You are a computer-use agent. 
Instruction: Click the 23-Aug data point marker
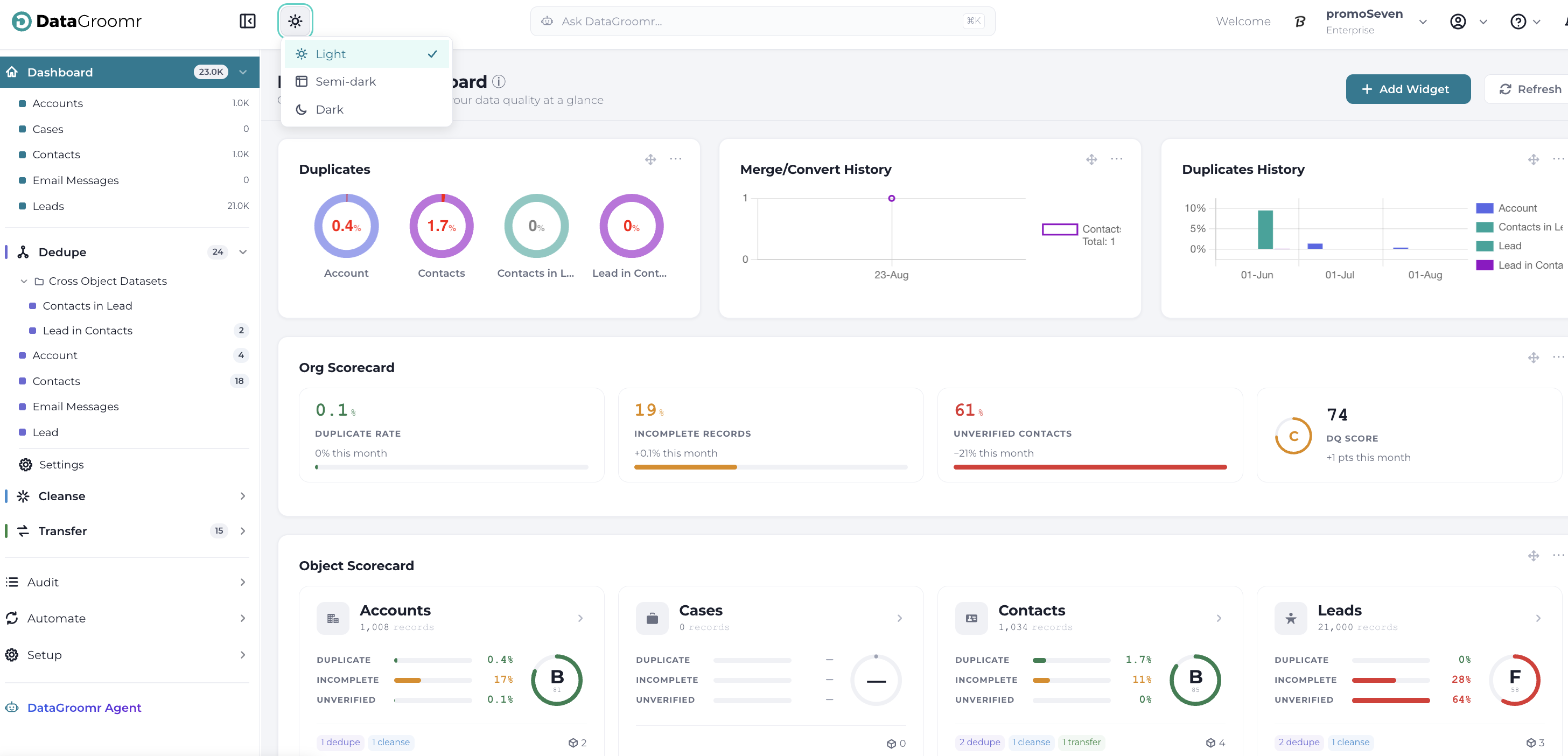tap(891, 199)
